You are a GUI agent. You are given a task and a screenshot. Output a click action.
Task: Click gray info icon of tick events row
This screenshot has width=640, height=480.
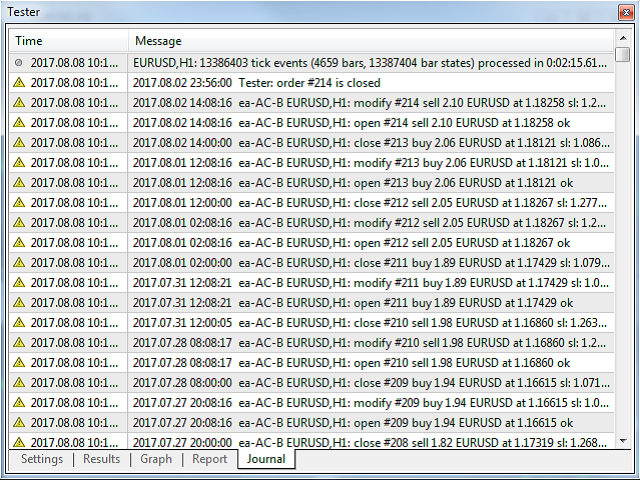click(19, 63)
